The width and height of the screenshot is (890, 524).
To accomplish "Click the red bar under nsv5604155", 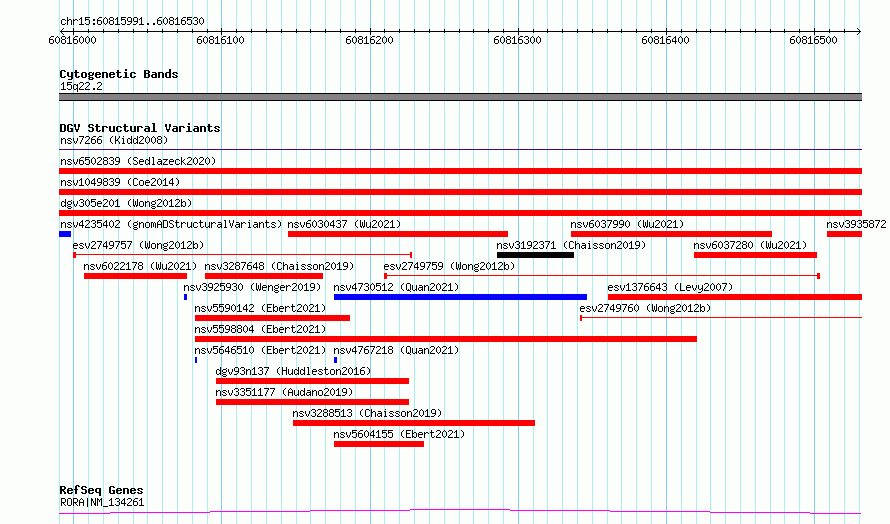I will coord(379,444).
